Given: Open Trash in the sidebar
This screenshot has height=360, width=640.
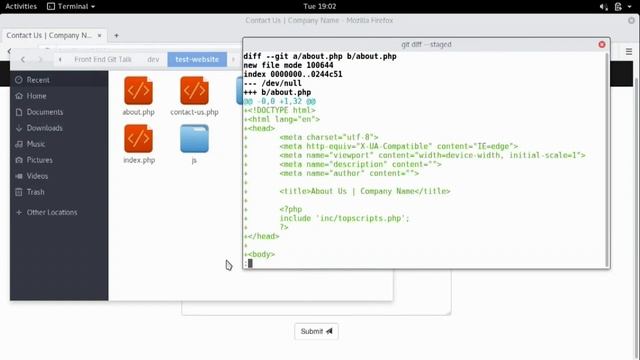Looking at the screenshot, I should pyautogui.click(x=59, y=192).
